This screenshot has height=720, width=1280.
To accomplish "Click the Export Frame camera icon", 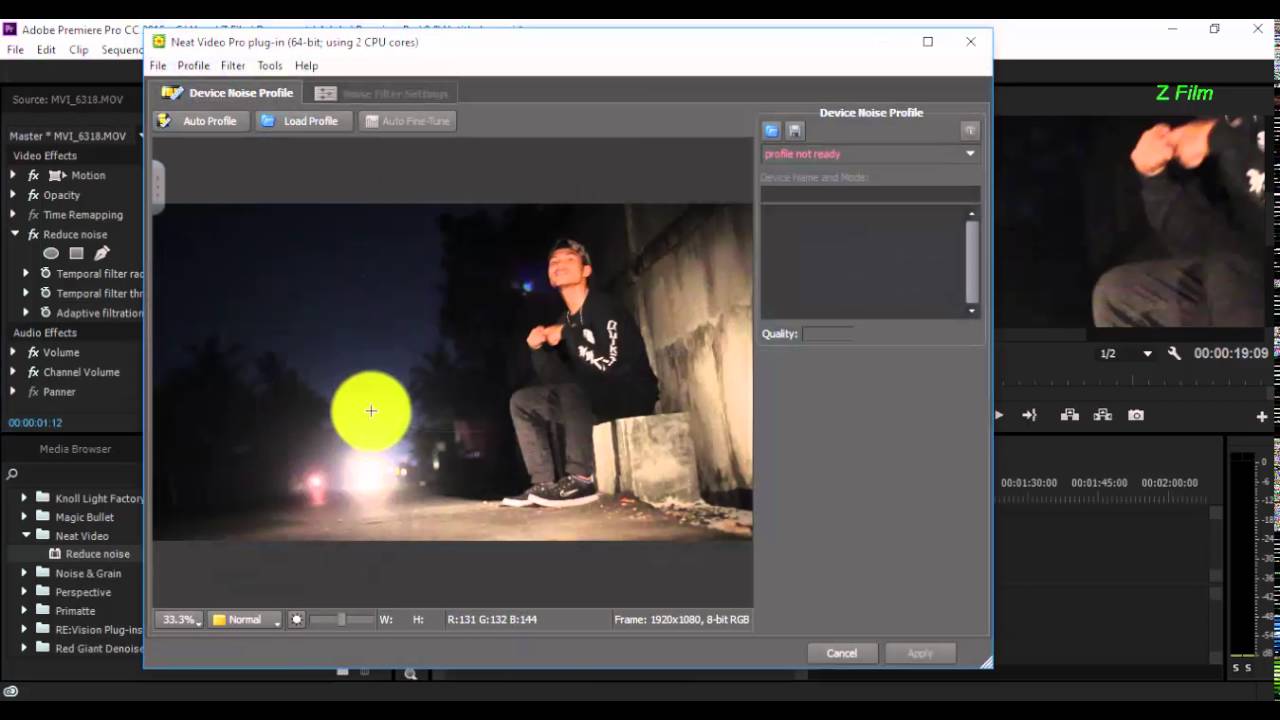I will [1136, 415].
